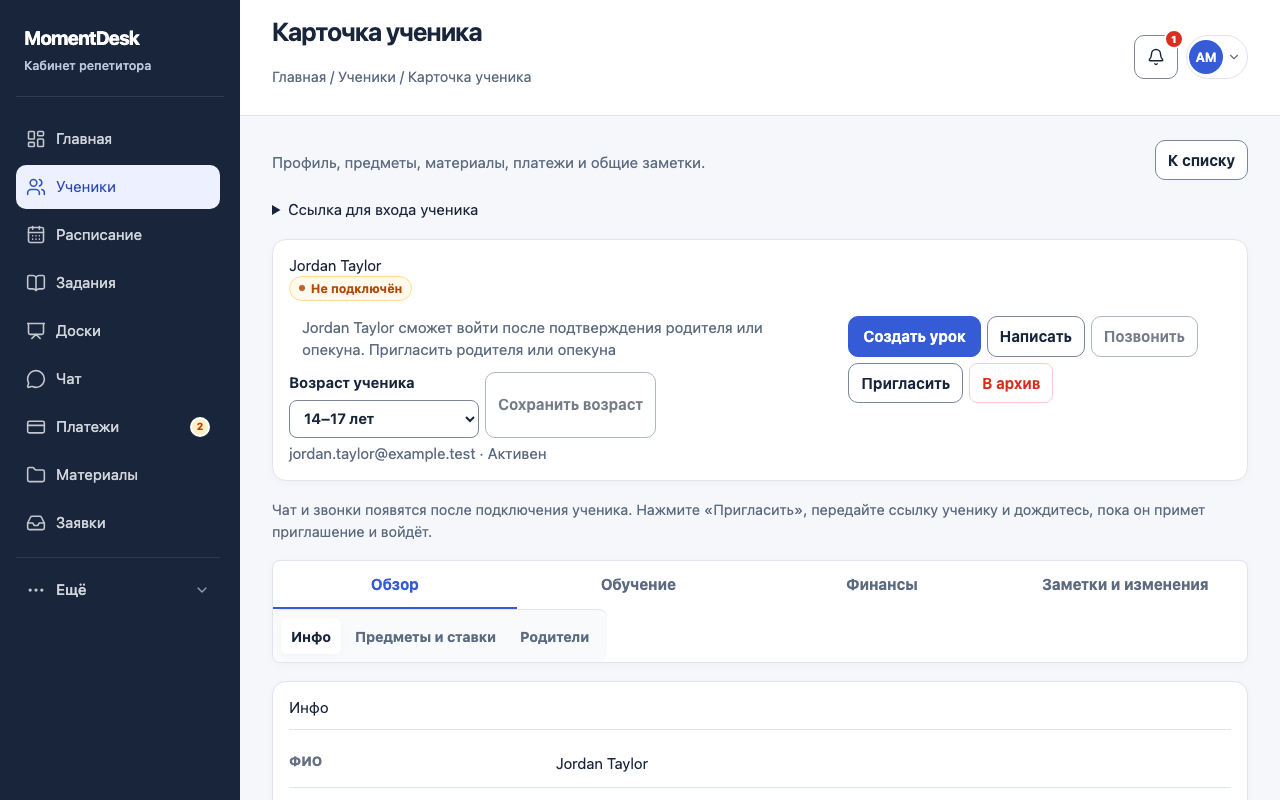This screenshot has height=800, width=1280.
Task: Open the Доски whiteboard icon
Action: point(36,331)
